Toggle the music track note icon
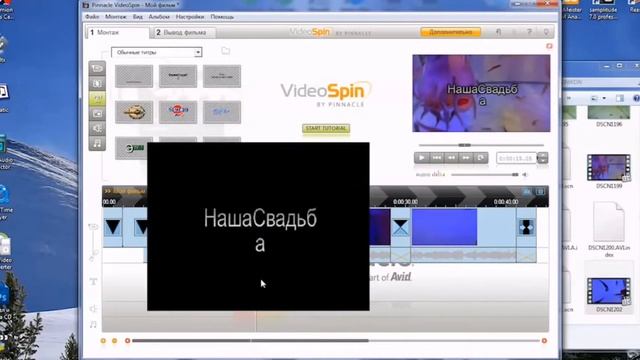640x360 pixels. coord(93,324)
